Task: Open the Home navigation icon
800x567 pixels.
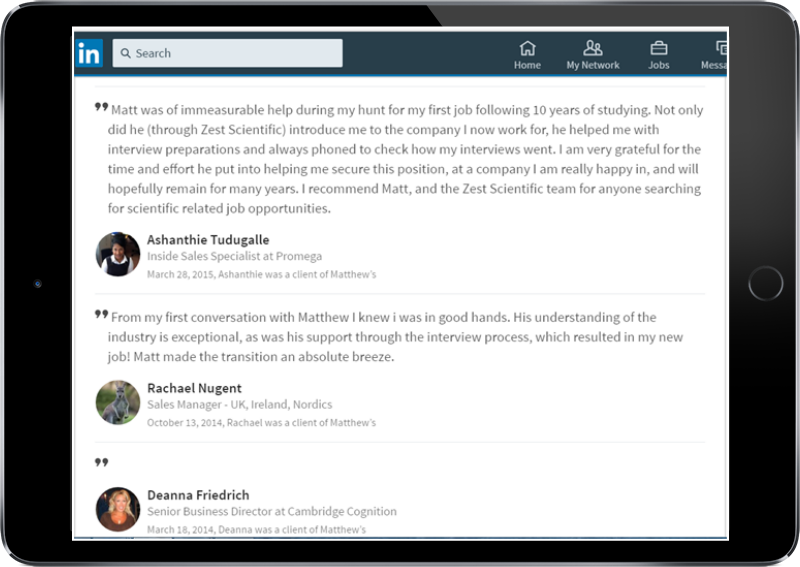Action: coord(528,48)
